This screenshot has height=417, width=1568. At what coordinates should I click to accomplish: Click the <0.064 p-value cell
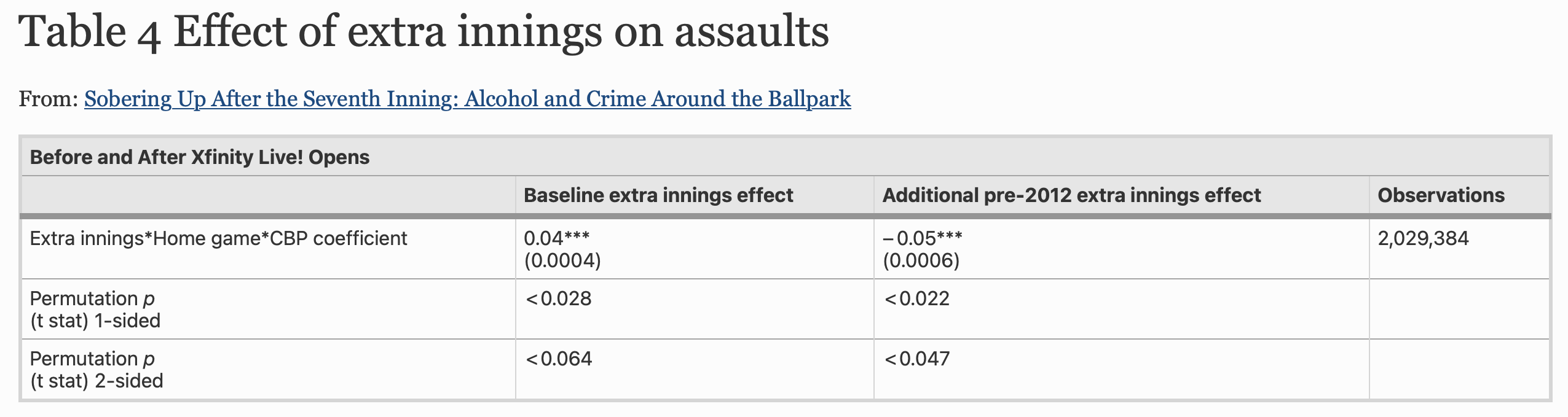point(558,359)
